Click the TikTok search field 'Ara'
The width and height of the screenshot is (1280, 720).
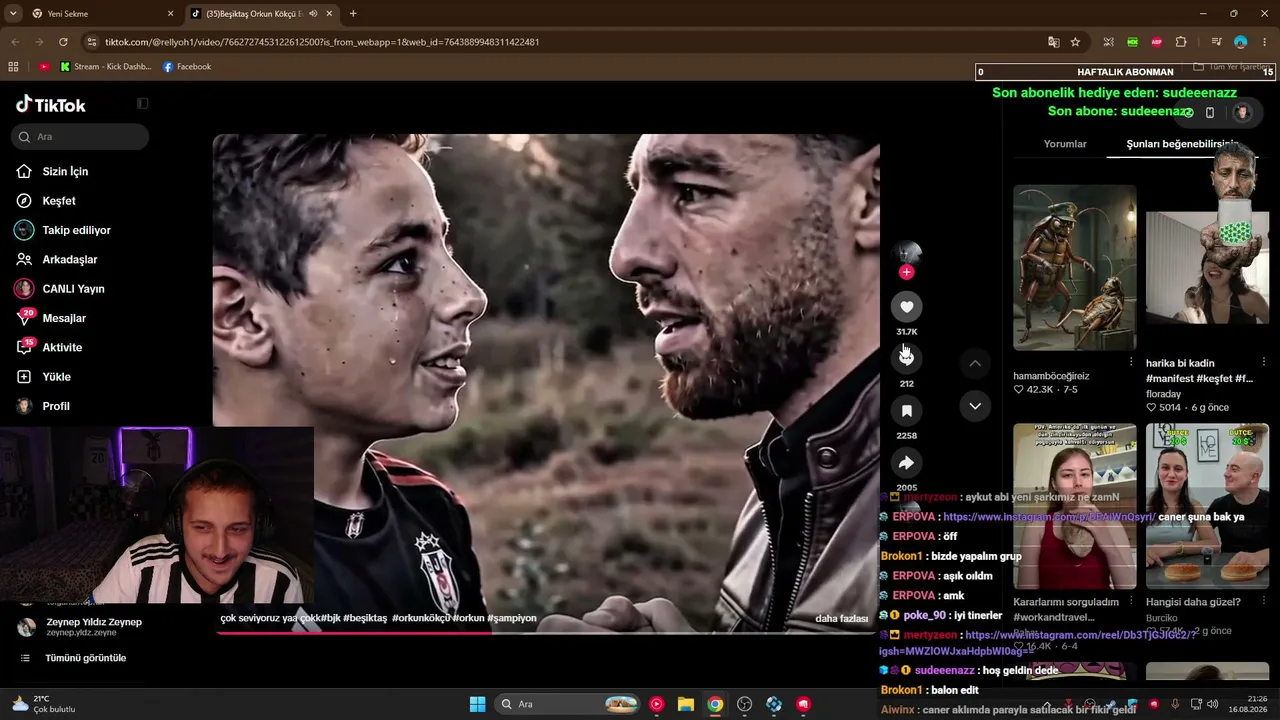pyautogui.click(x=81, y=137)
